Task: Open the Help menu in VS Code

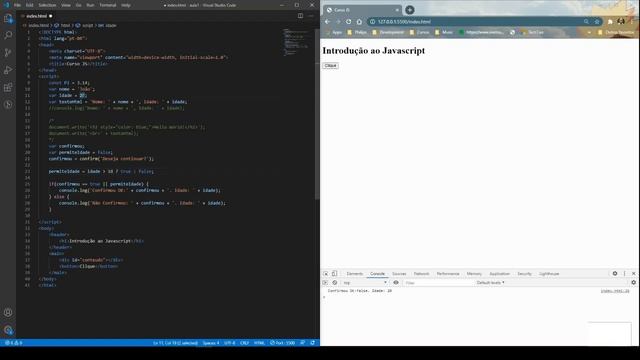Action: (126, 5)
